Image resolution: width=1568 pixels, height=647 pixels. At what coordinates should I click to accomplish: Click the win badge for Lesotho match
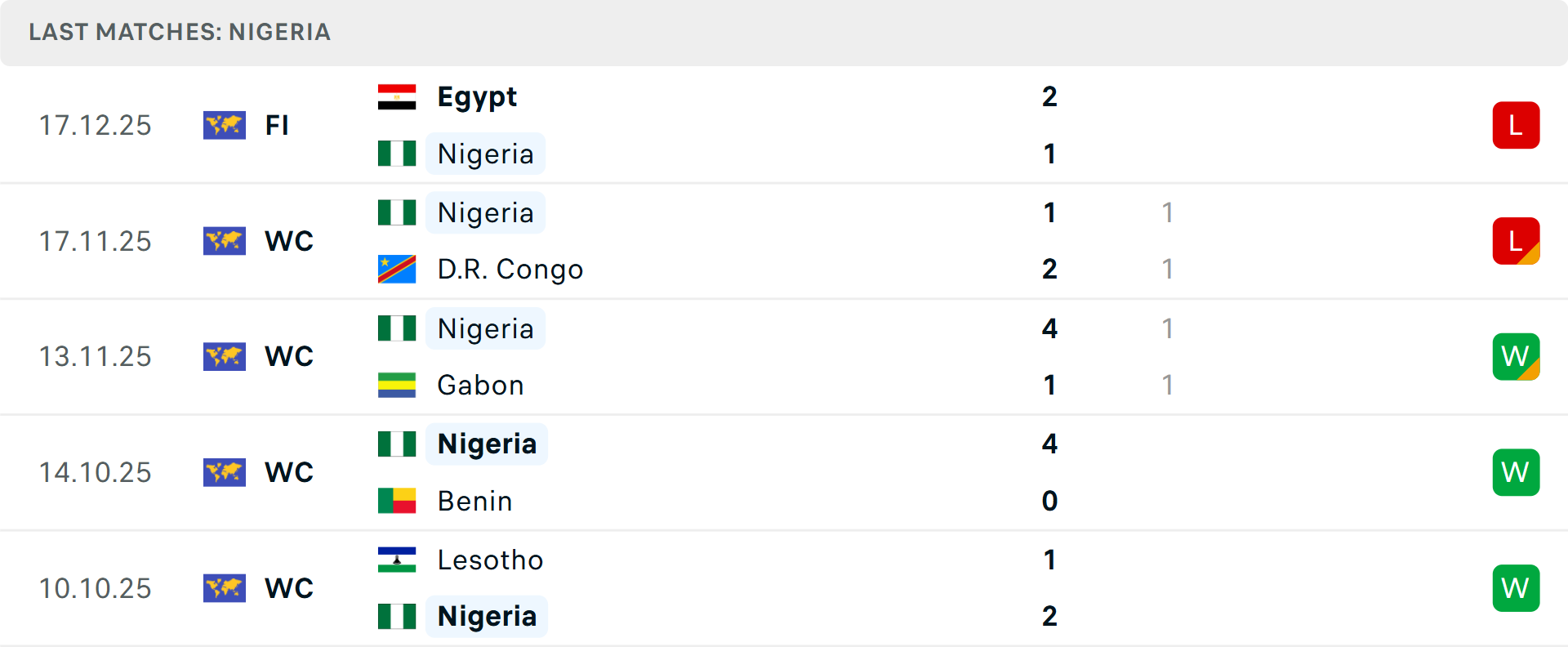(x=1516, y=588)
